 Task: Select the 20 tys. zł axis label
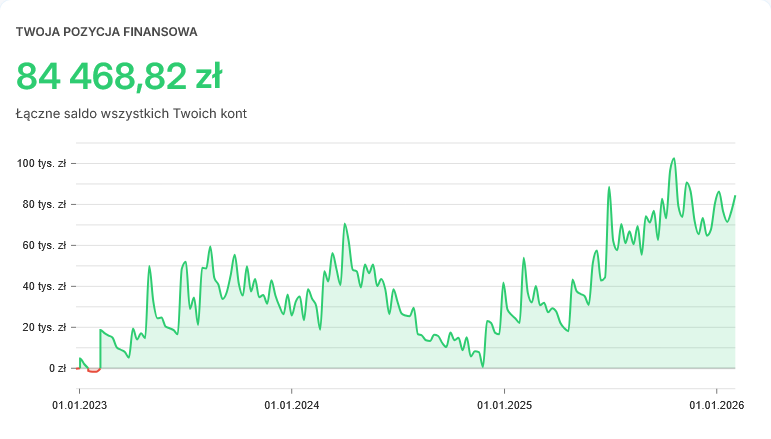[45, 327]
